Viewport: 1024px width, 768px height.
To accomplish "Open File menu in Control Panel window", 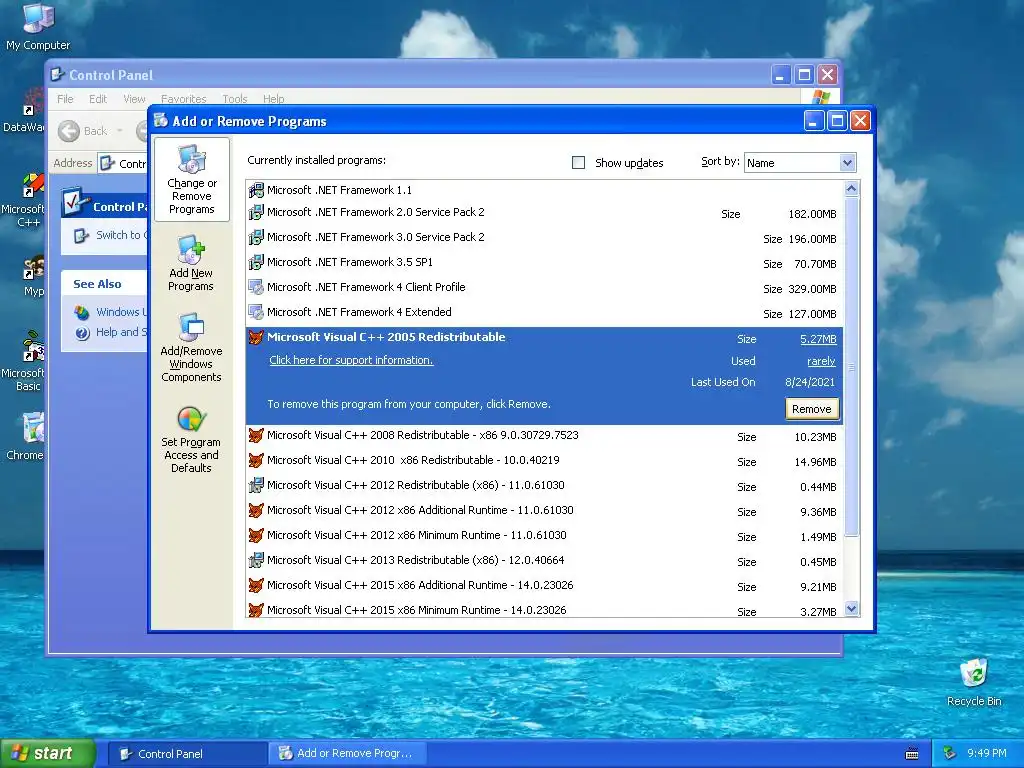I will (x=65, y=99).
